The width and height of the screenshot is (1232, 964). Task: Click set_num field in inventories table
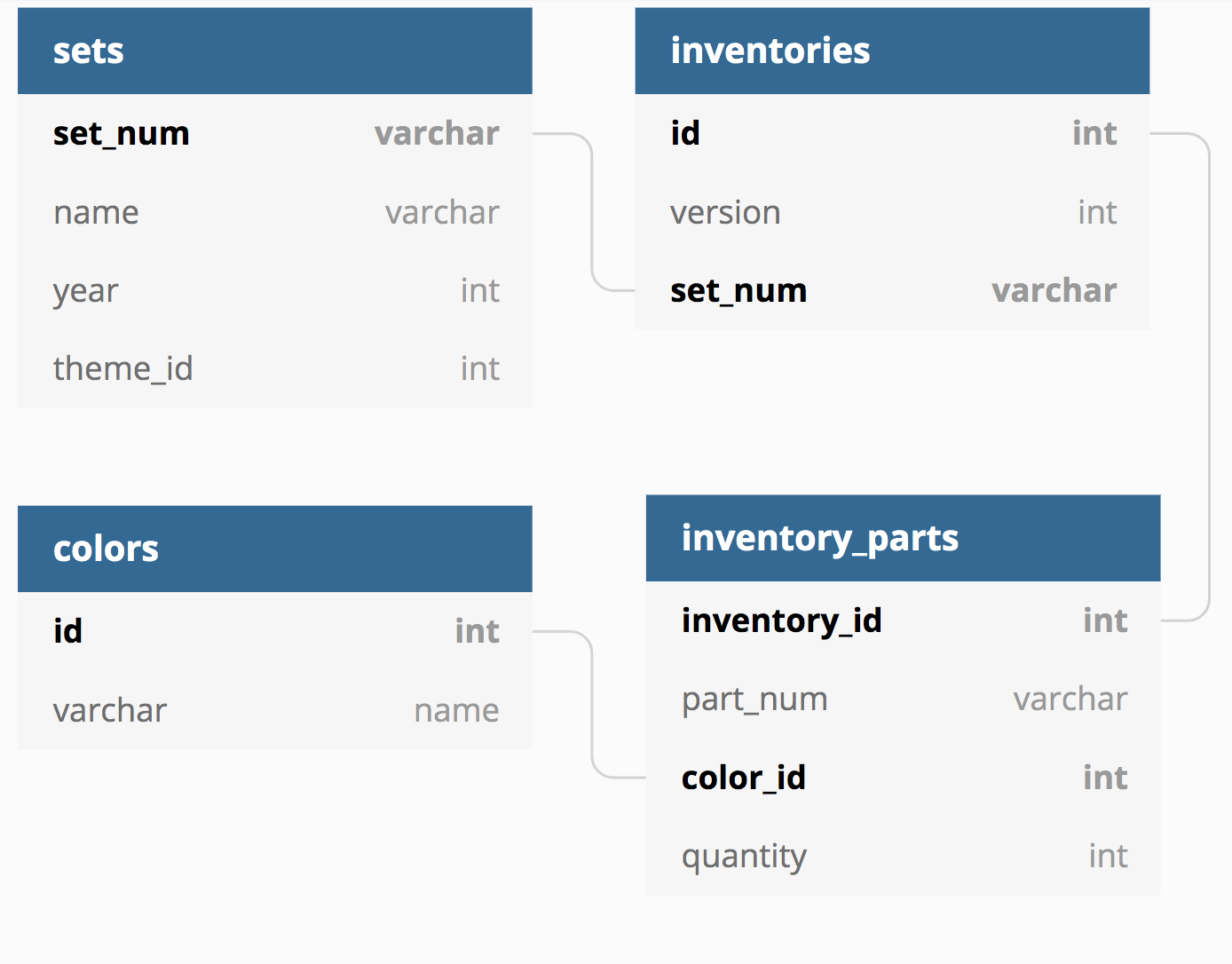point(892,290)
